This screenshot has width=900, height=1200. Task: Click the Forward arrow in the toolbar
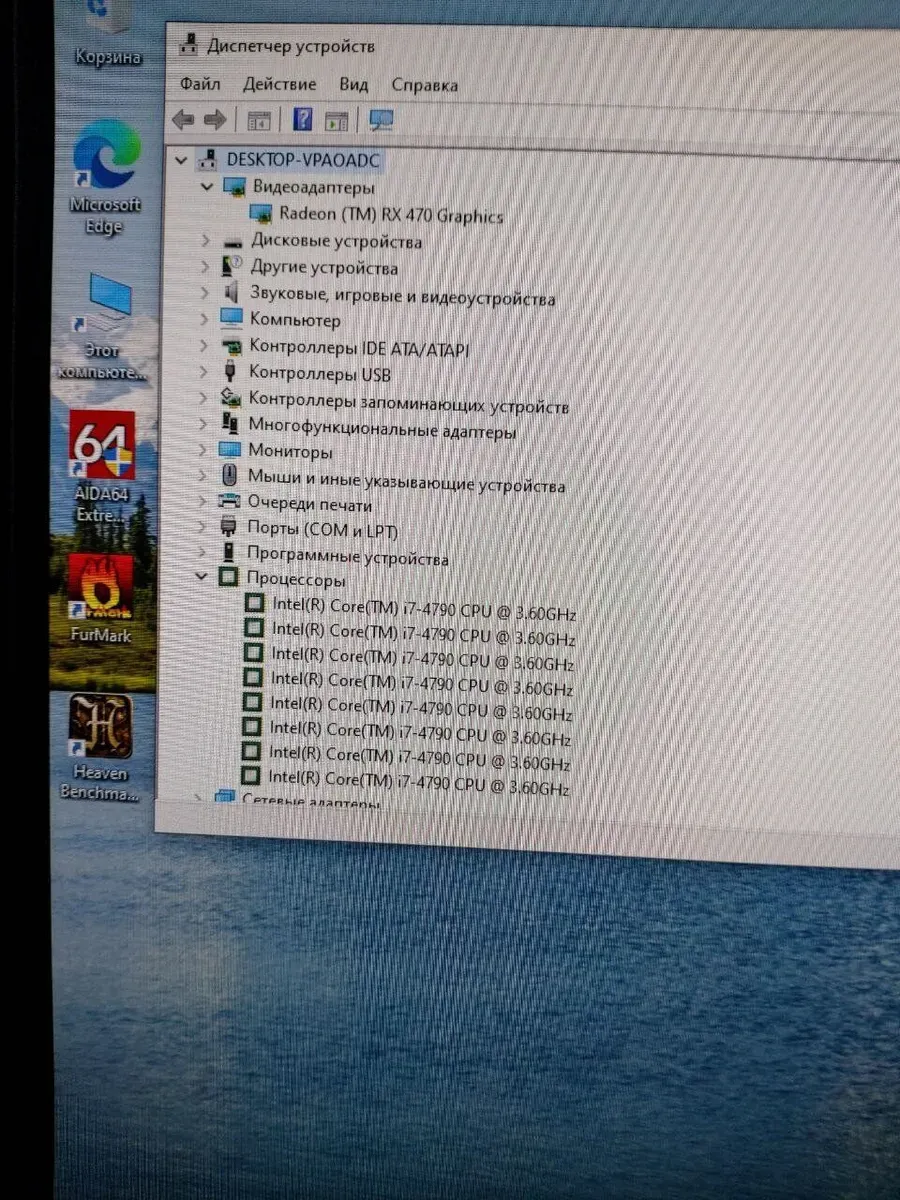point(215,120)
